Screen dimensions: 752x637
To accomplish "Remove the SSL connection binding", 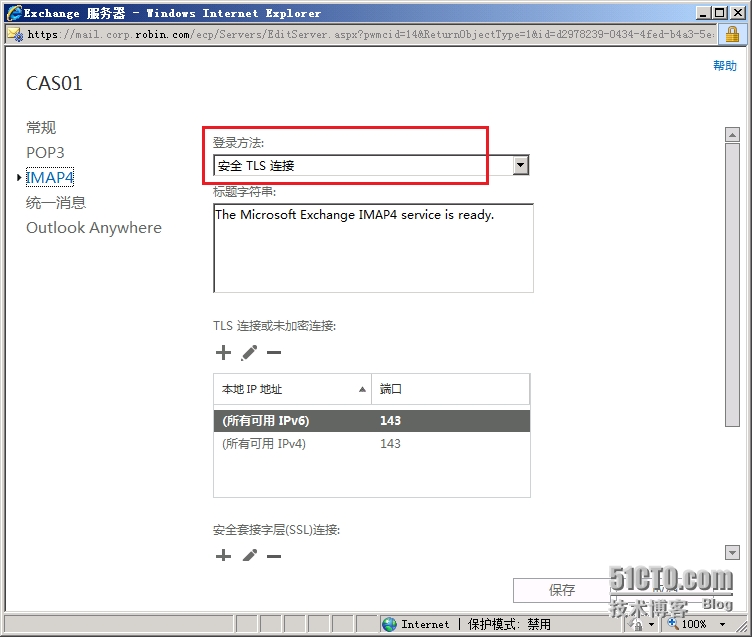I will pos(274,556).
